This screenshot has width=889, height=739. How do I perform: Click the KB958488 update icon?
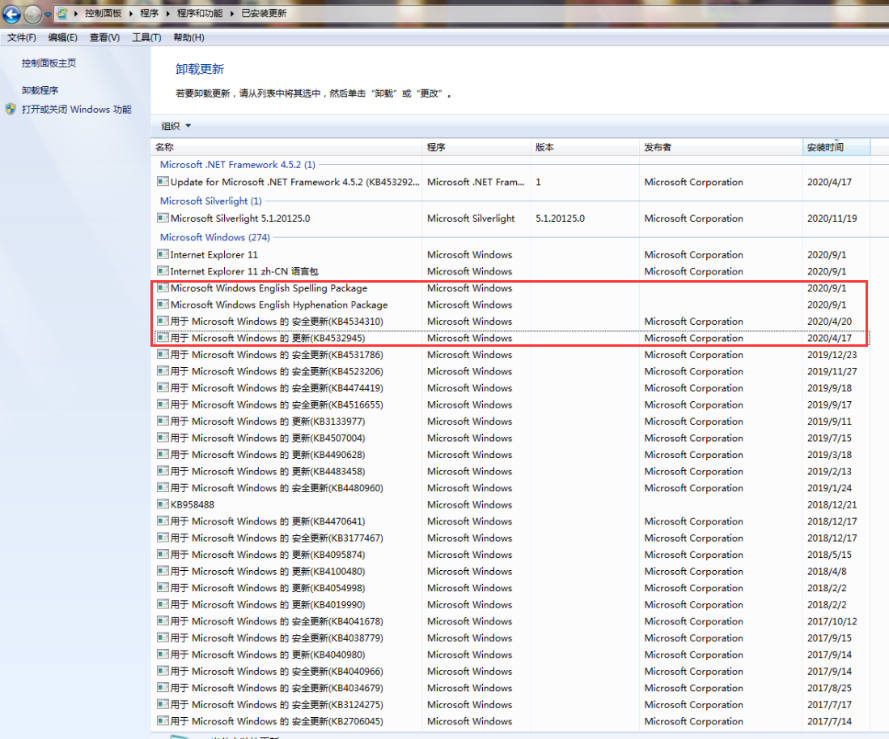pos(163,505)
